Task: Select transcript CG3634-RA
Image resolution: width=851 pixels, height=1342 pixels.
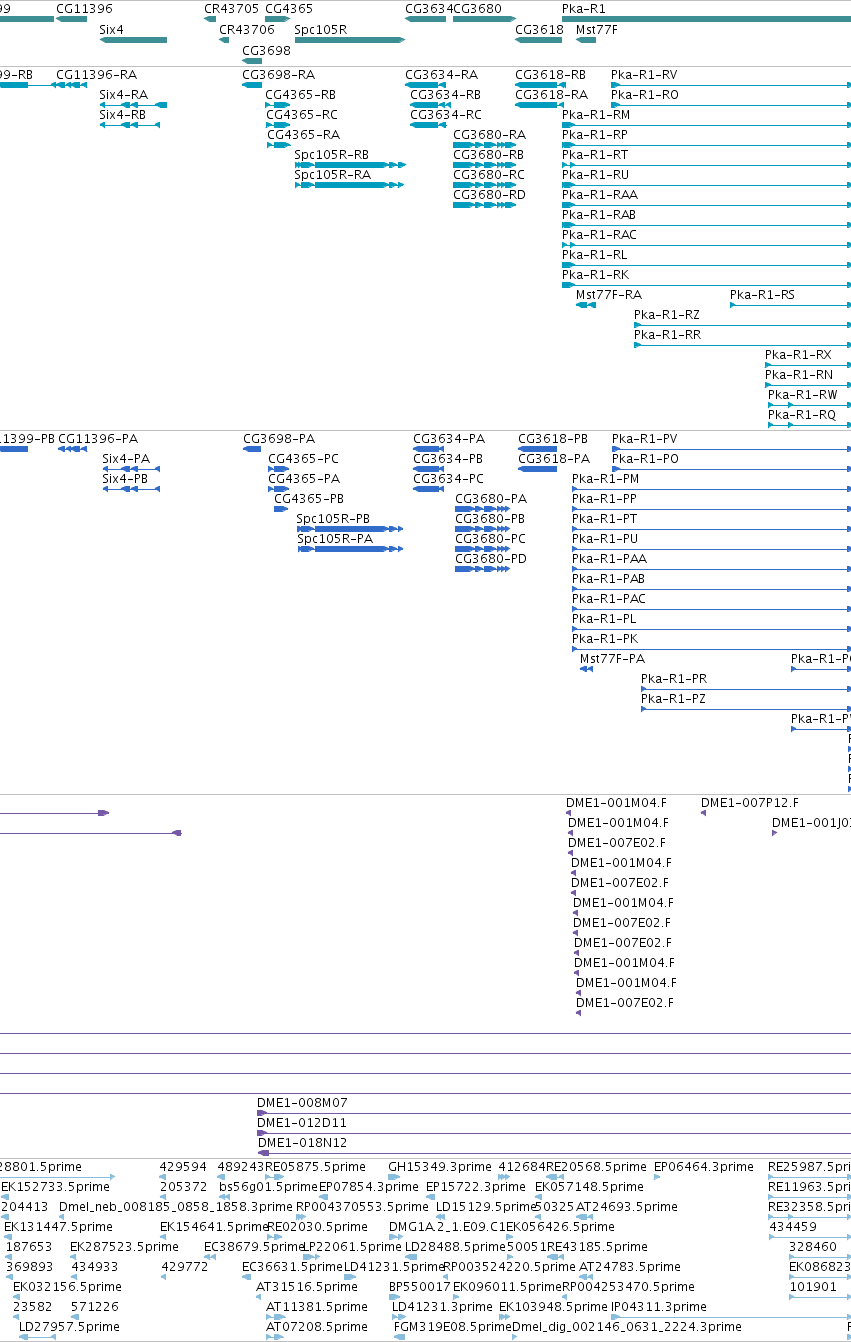Action: (x=441, y=74)
